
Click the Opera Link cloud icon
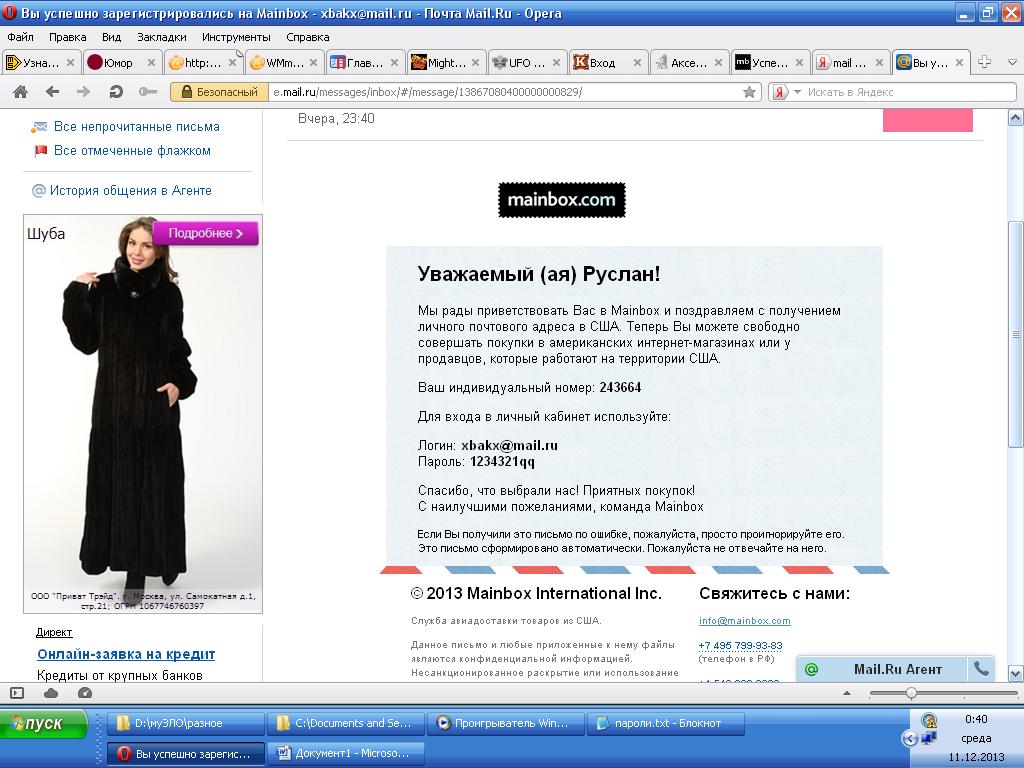point(51,693)
